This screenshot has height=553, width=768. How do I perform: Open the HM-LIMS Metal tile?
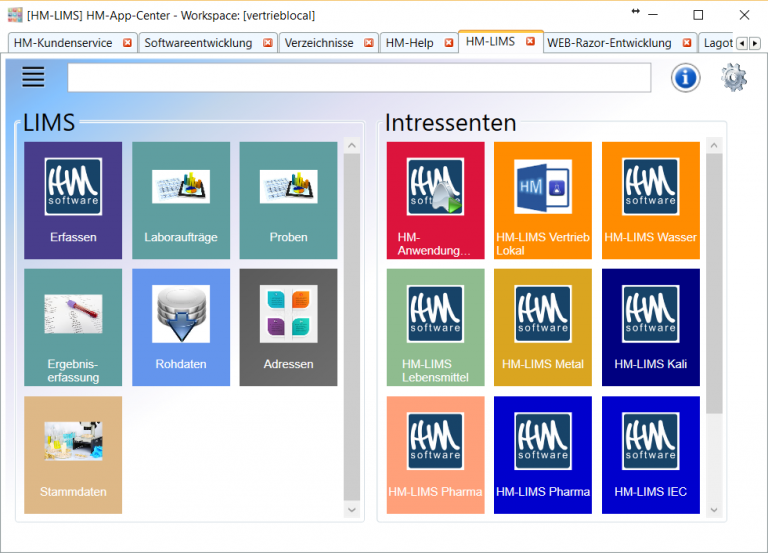543,327
